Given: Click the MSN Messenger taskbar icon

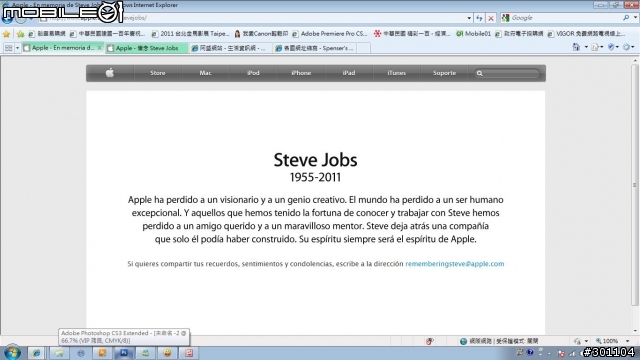Looking at the screenshot, I should point(145,353).
